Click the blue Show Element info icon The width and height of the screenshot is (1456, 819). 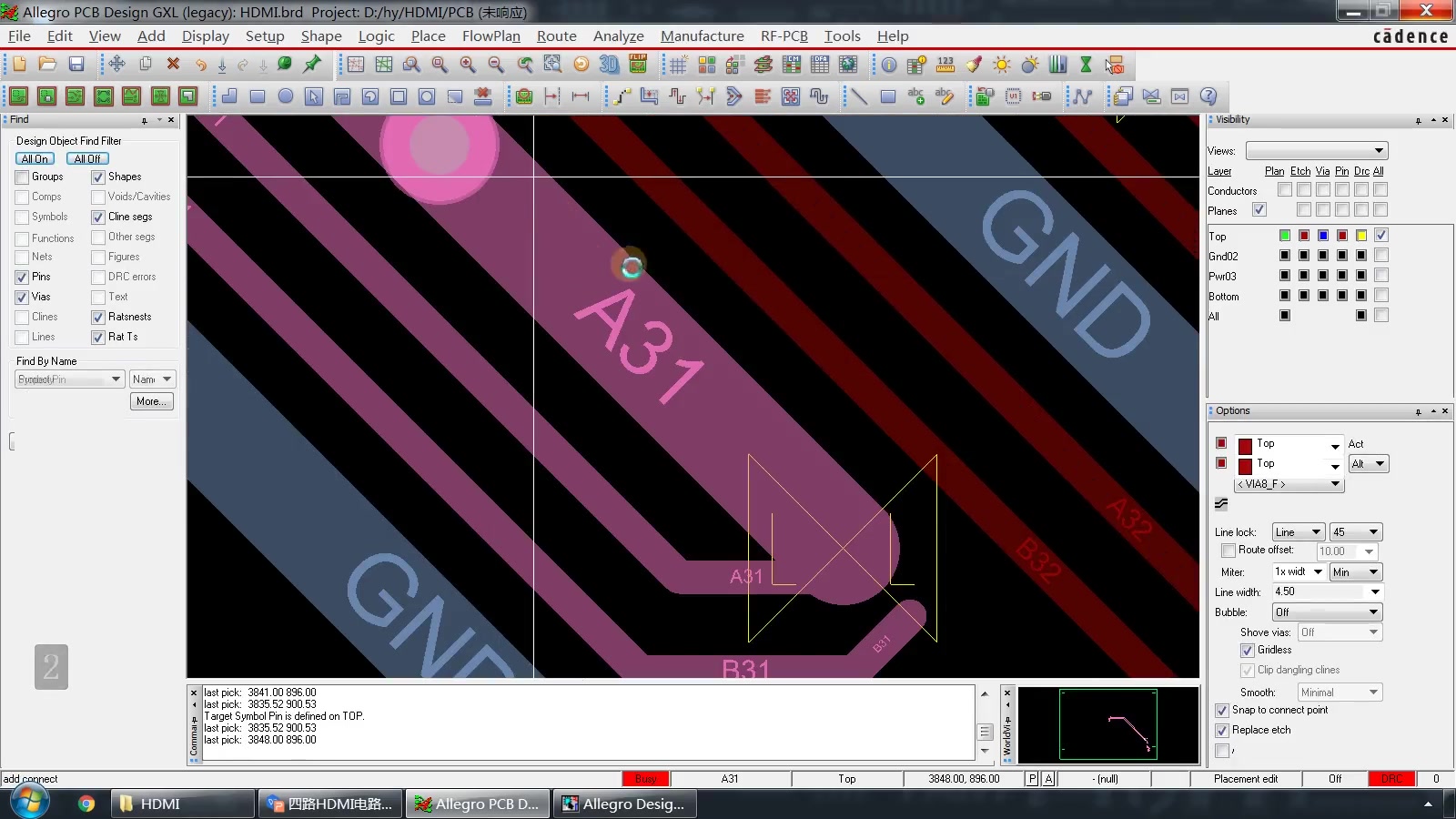[x=889, y=65]
